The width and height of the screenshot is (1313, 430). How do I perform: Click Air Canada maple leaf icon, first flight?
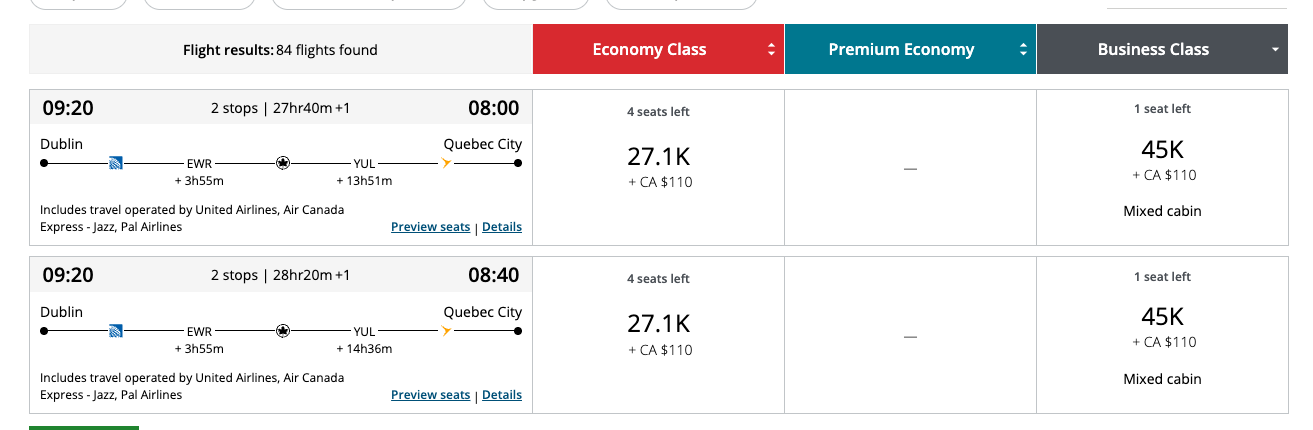(283, 162)
